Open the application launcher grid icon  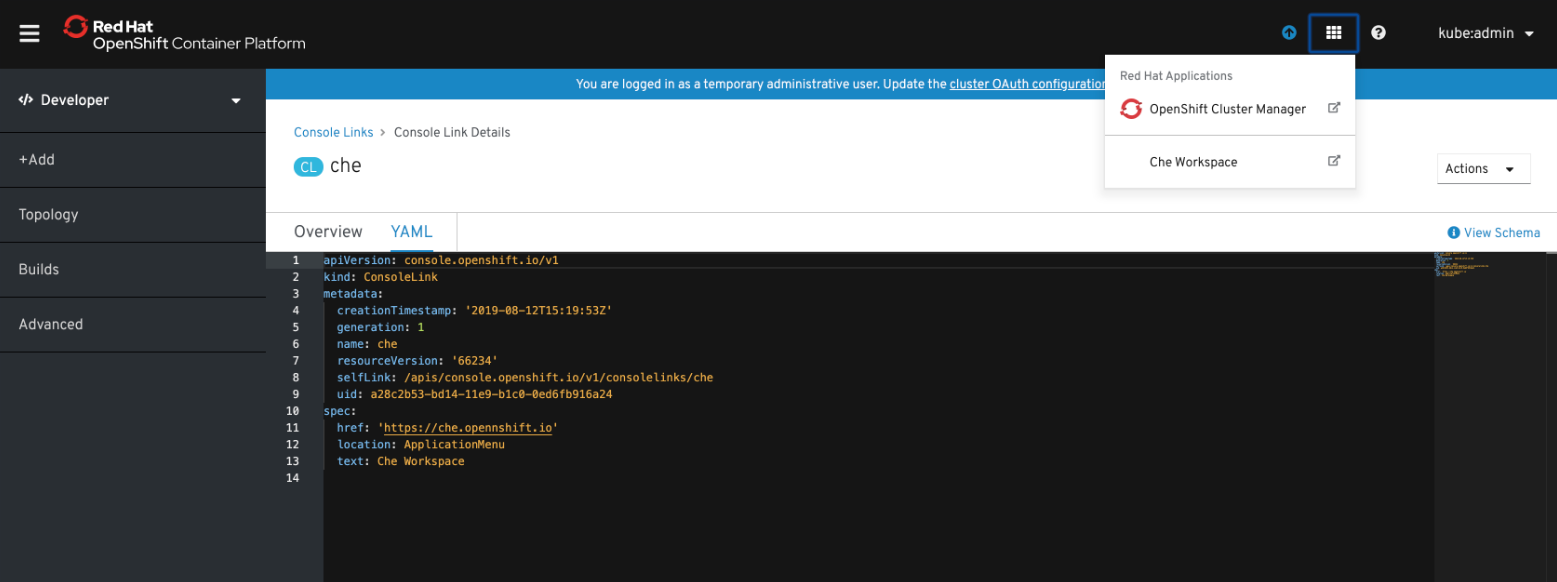click(x=1333, y=33)
